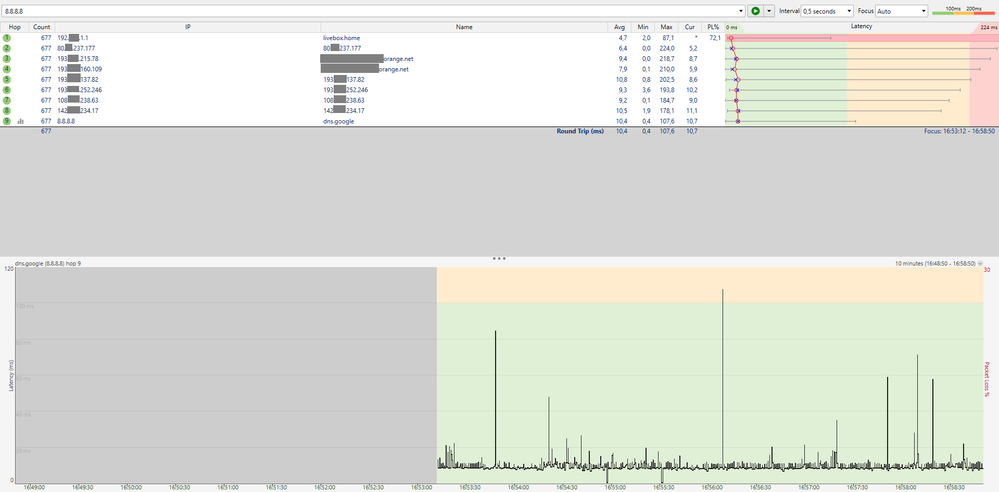Click the PL% column header
The width and height of the screenshot is (999, 492).
click(713, 27)
